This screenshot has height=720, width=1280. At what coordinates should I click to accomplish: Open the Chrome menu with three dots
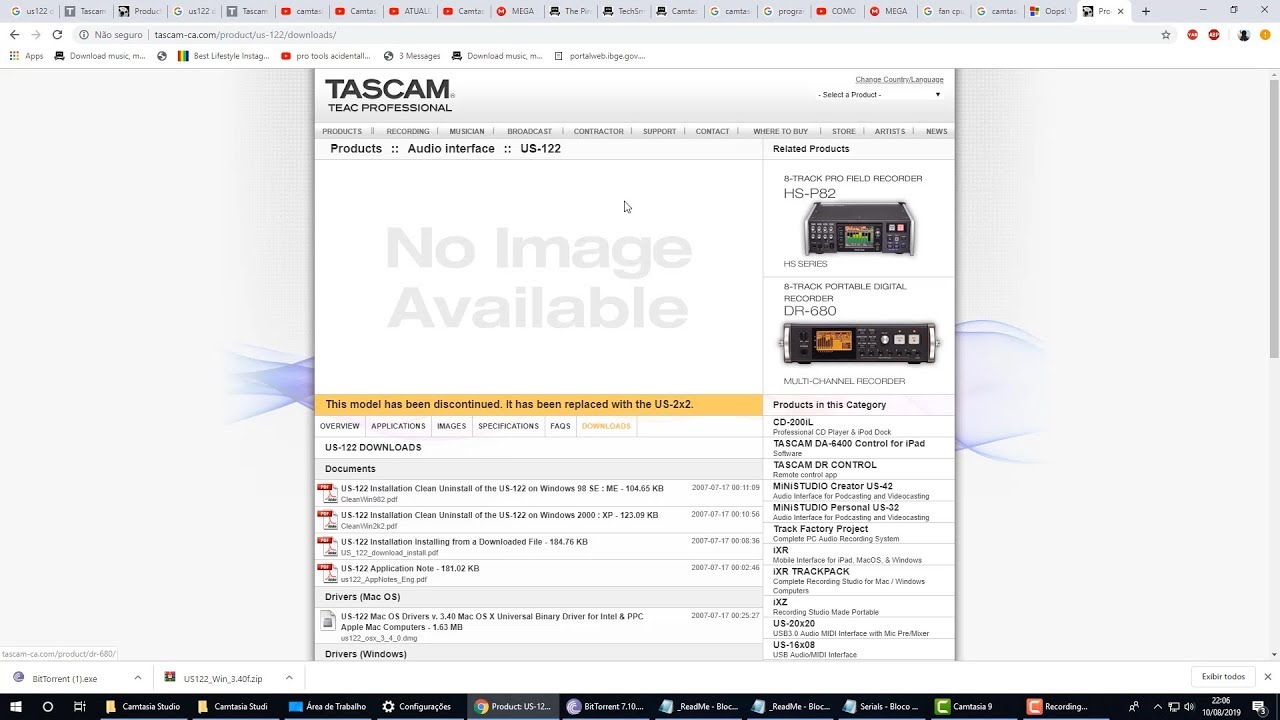point(1266,34)
